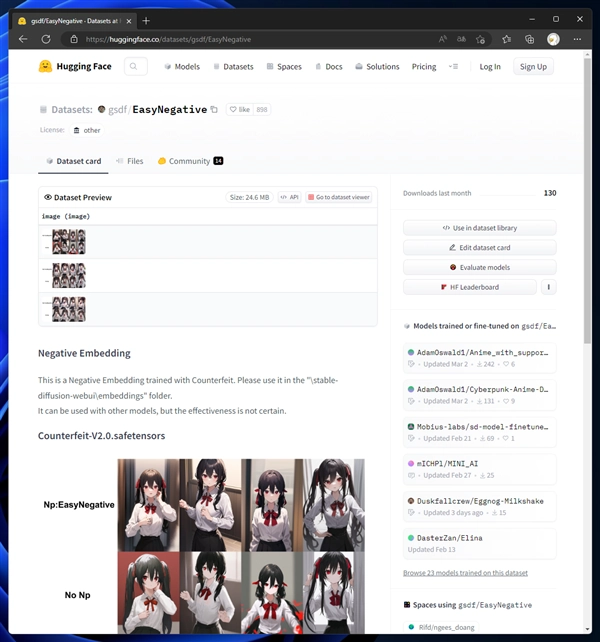
Task: Click the browser profile avatar
Action: click(553, 39)
